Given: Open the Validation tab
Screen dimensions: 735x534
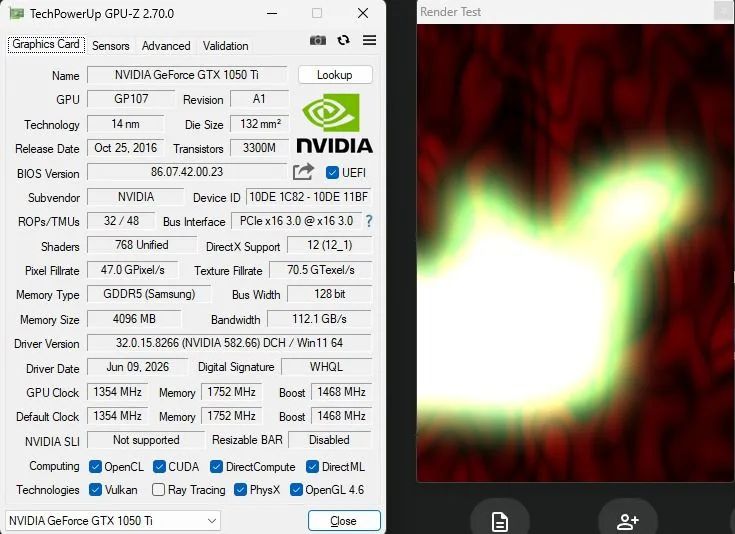Looking at the screenshot, I should click(x=225, y=46).
